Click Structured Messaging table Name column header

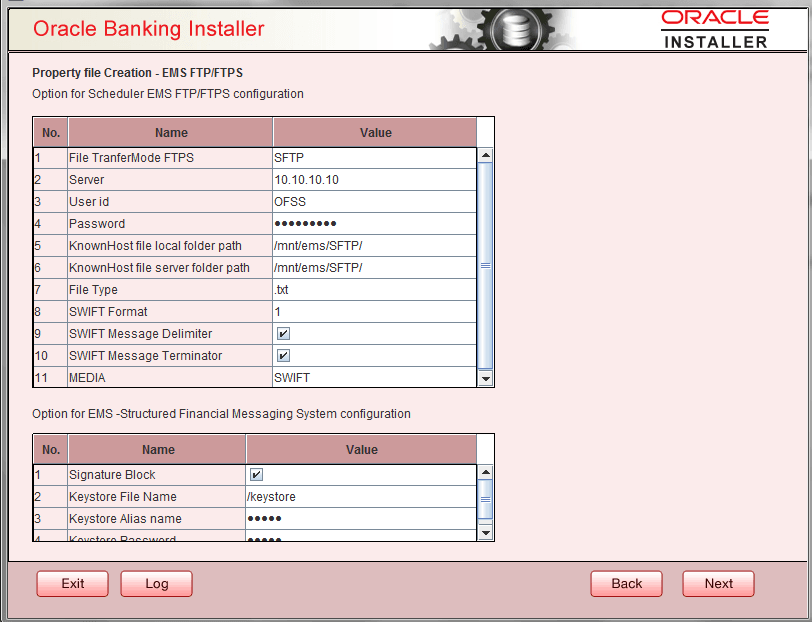point(157,450)
